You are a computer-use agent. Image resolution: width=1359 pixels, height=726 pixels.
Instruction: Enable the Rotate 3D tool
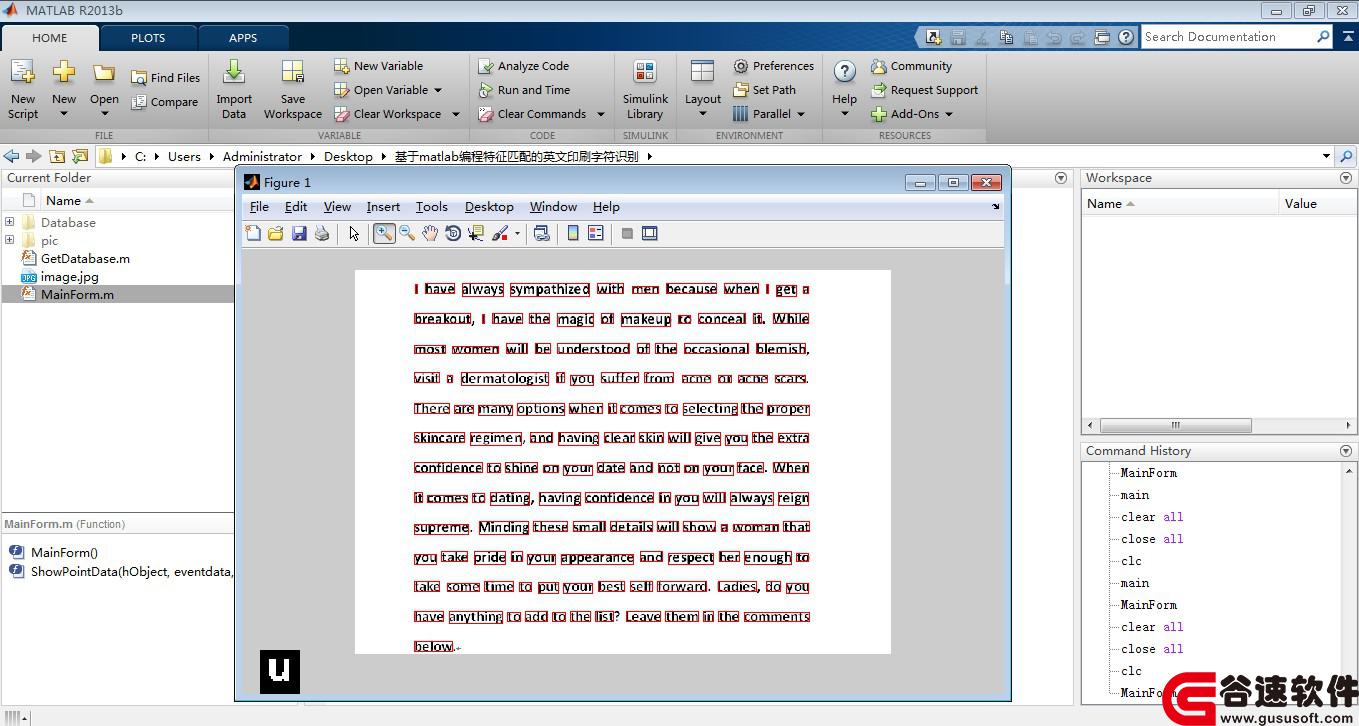click(453, 233)
